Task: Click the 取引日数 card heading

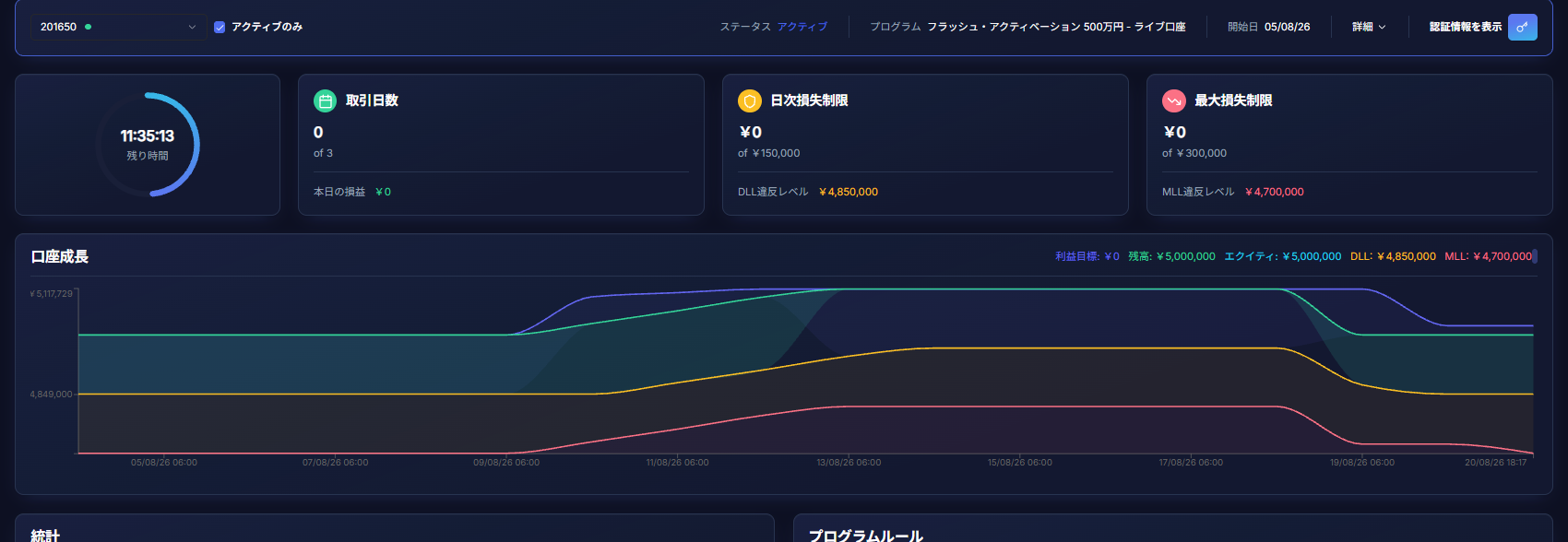Action: click(x=372, y=100)
